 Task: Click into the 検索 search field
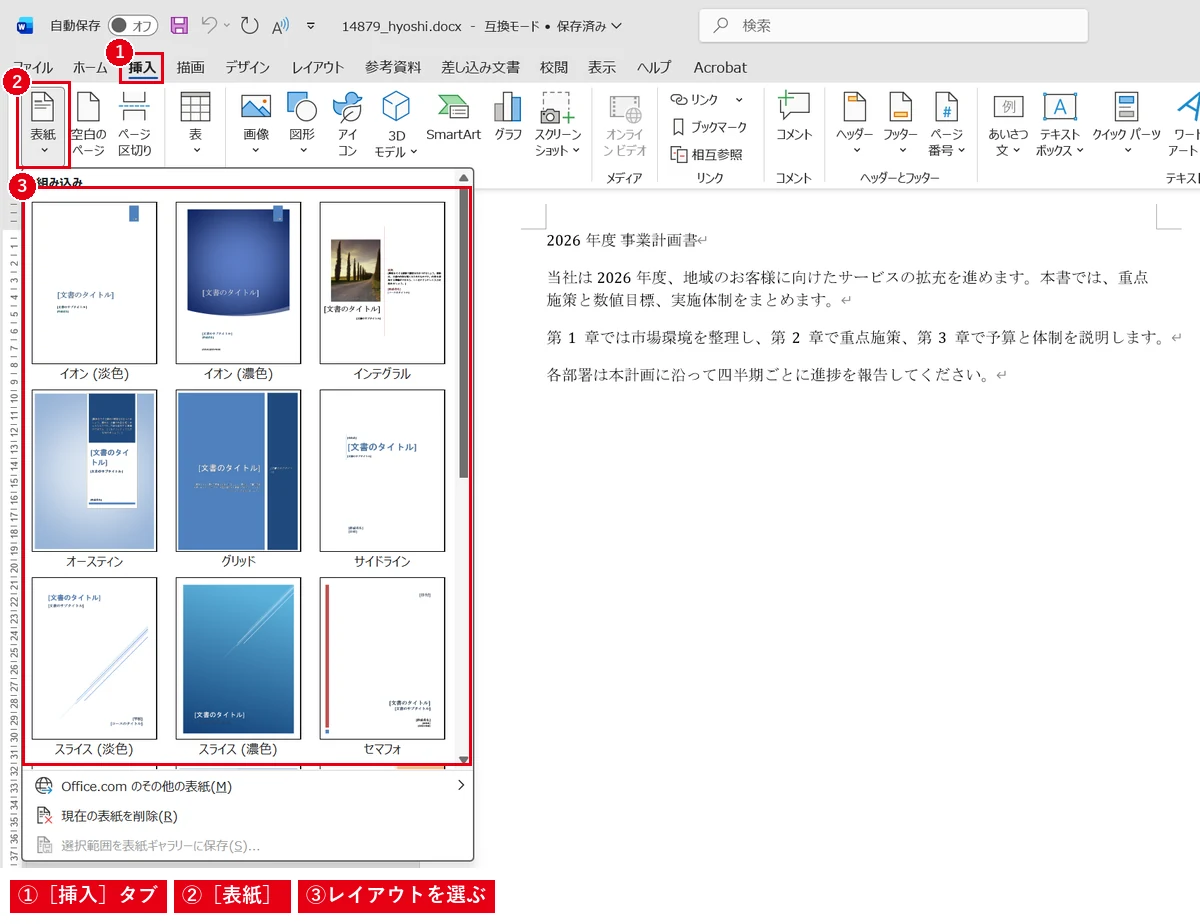[x=894, y=25]
